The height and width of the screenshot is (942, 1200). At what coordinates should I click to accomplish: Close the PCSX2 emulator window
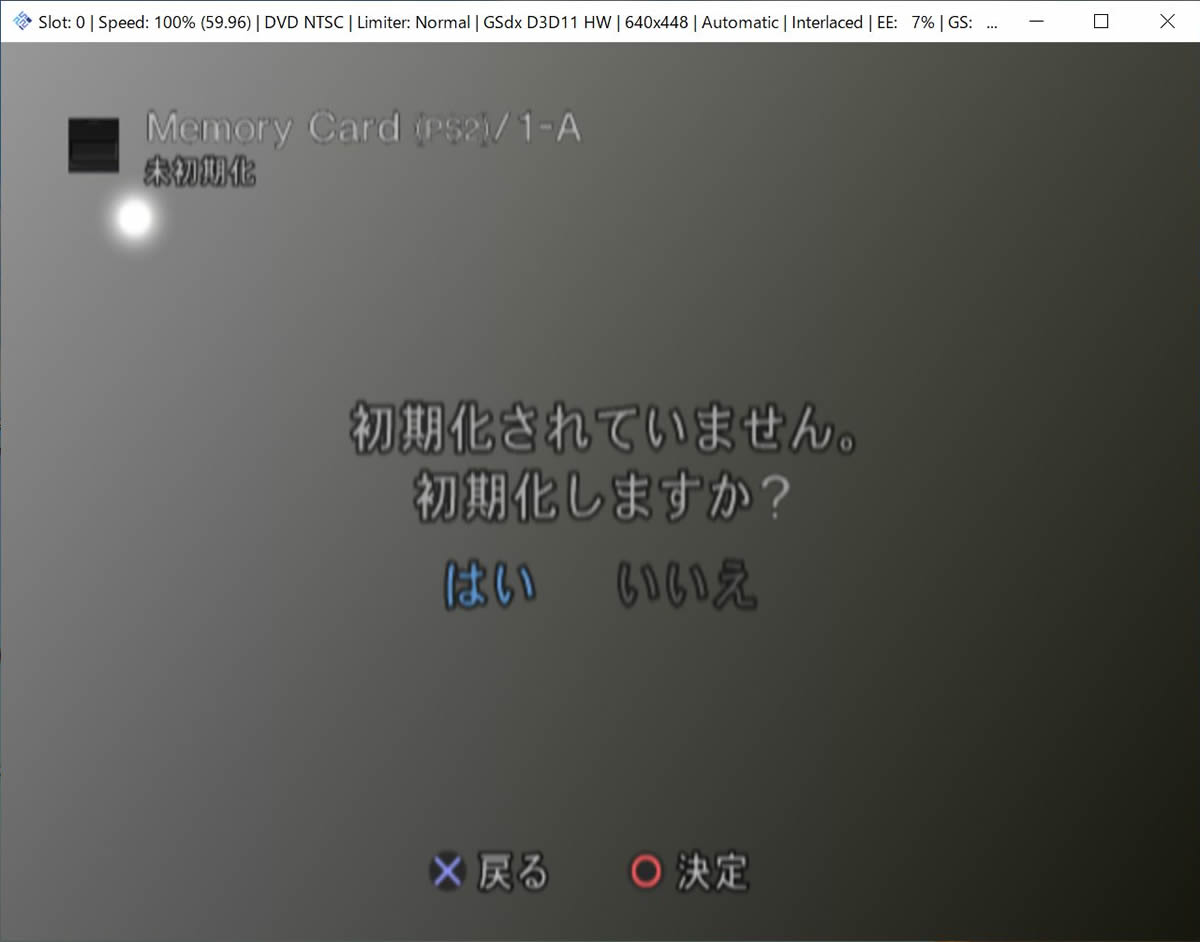coord(1167,21)
